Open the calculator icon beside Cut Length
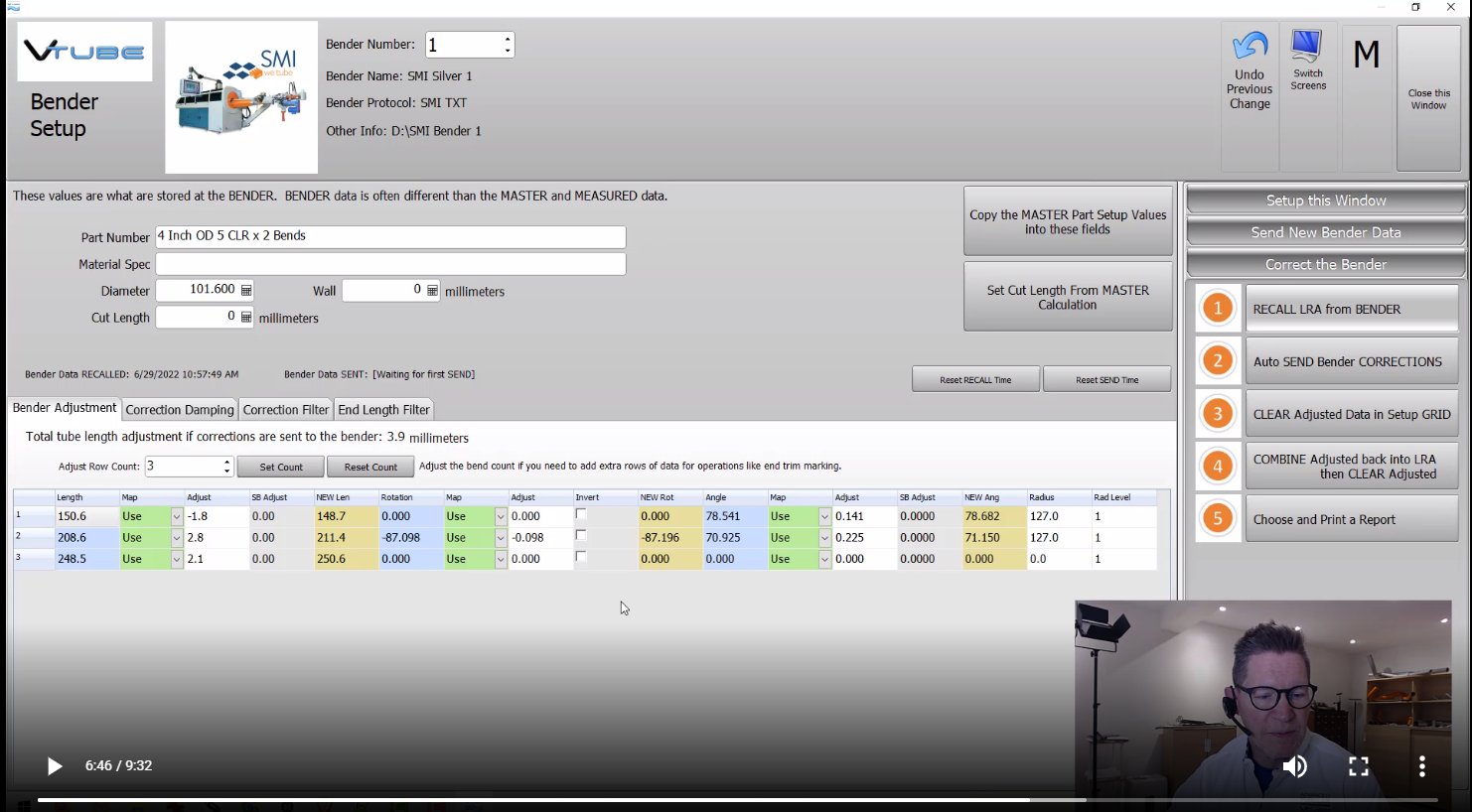This screenshot has height=812, width=1472. 246,317
